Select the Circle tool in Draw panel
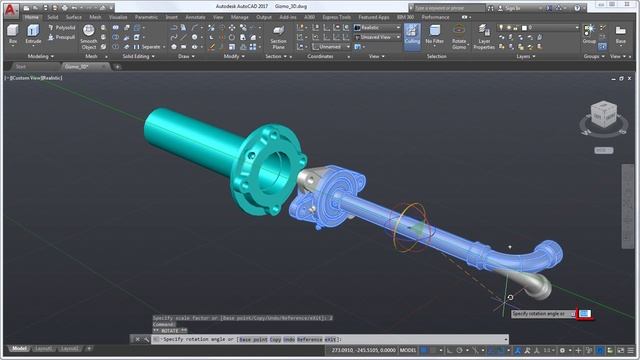The image size is (640, 360). point(195,37)
